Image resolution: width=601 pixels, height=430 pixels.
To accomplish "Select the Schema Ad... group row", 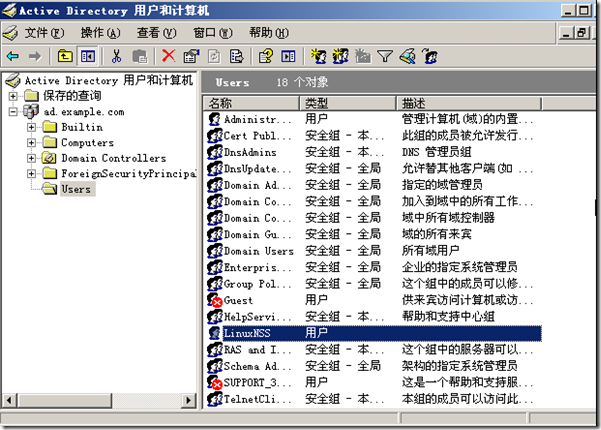I will [374, 366].
